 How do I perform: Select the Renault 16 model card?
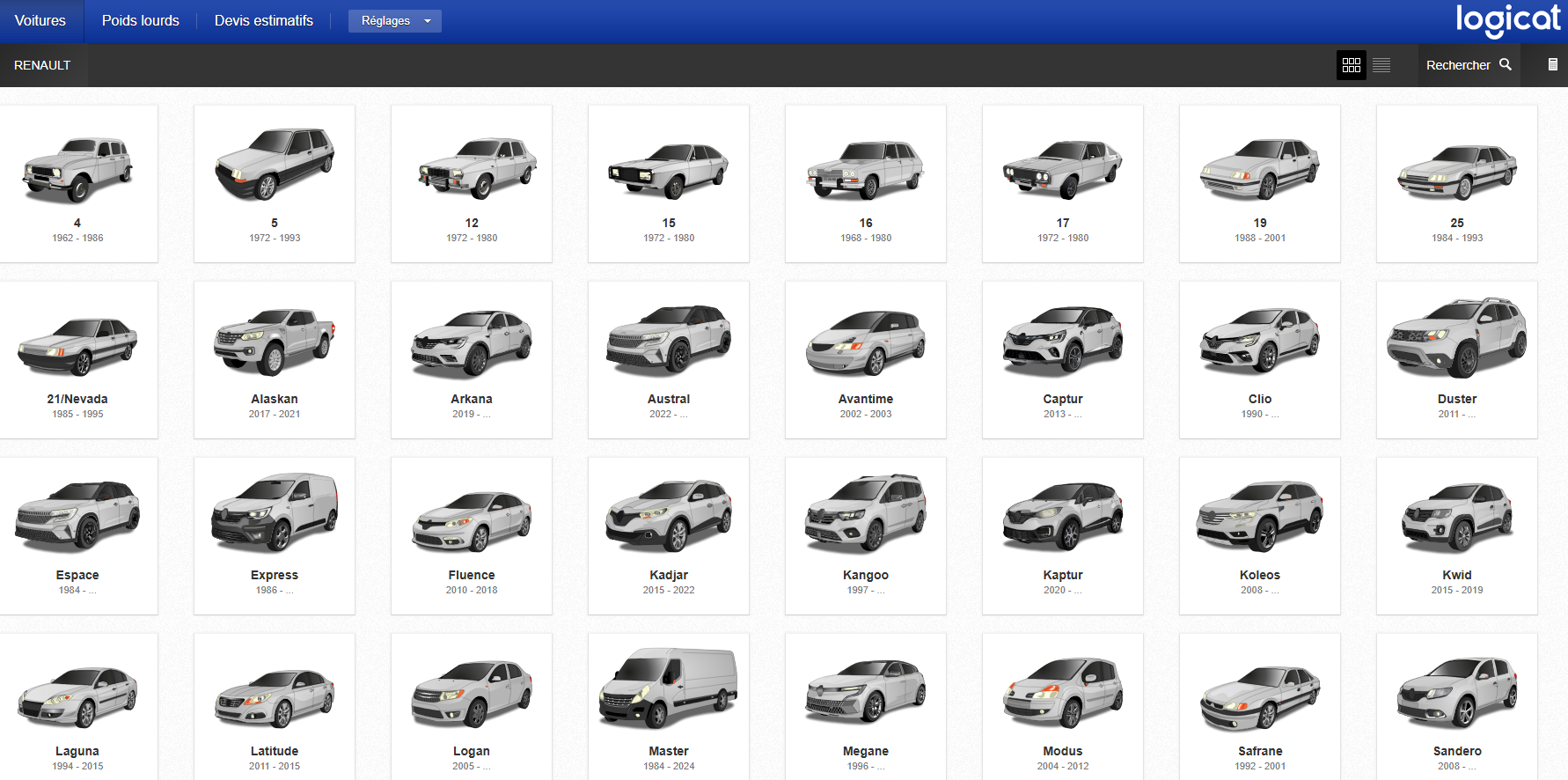tap(866, 184)
